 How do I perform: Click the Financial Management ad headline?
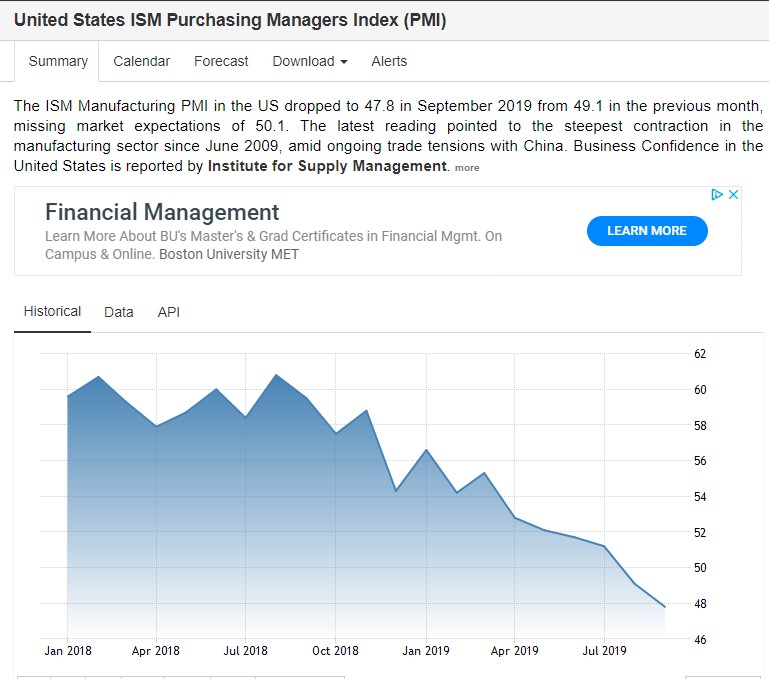click(162, 212)
